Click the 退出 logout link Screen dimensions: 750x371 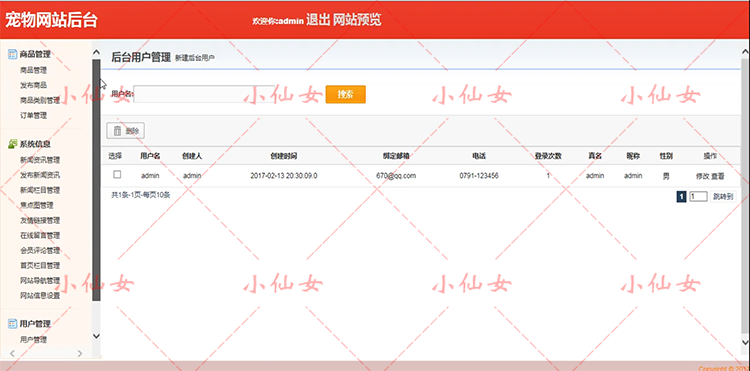click(x=318, y=20)
